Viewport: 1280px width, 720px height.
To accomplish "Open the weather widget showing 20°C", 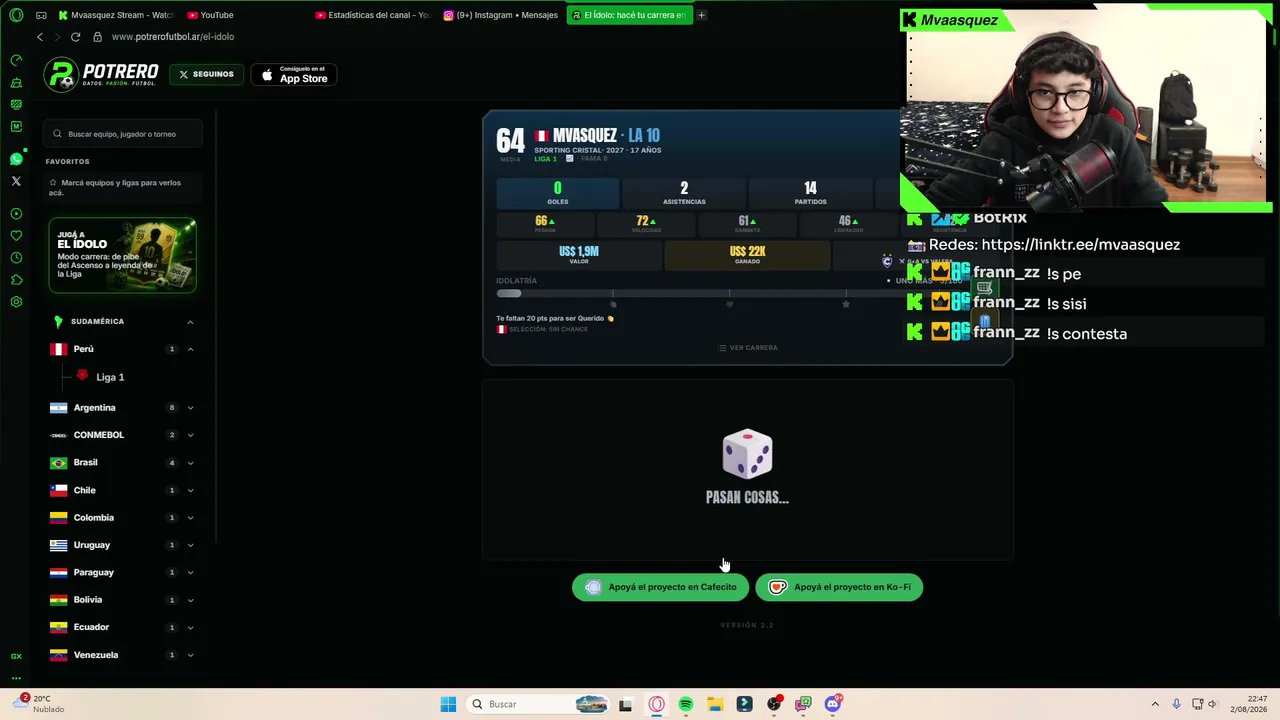I will coord(40,704).
